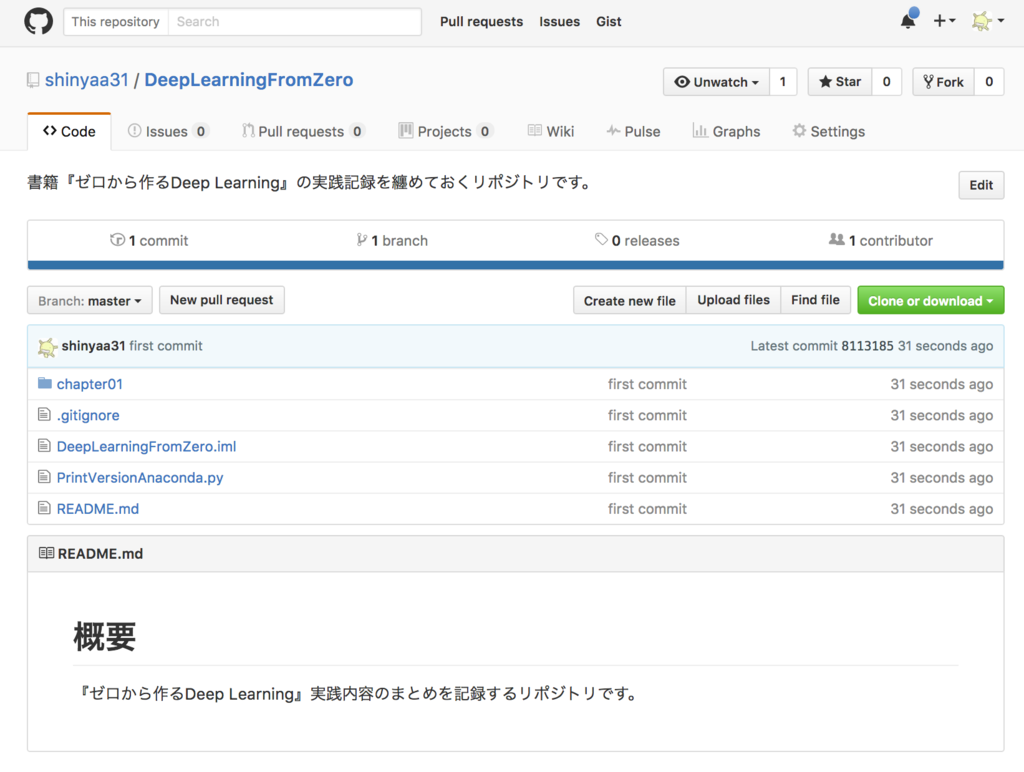Screen dimensions: 1024x772
Task: Open the Branch: master selector
Action: 89,300
